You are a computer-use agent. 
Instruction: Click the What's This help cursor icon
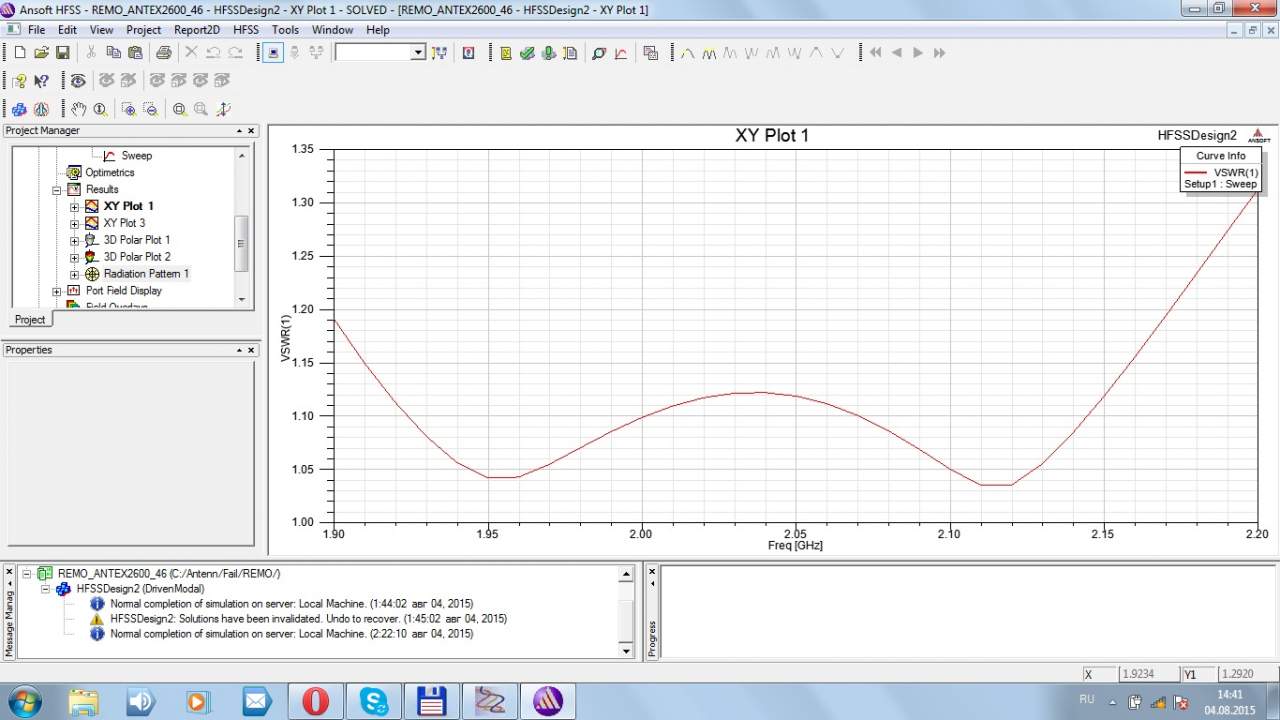coord(41,81)
